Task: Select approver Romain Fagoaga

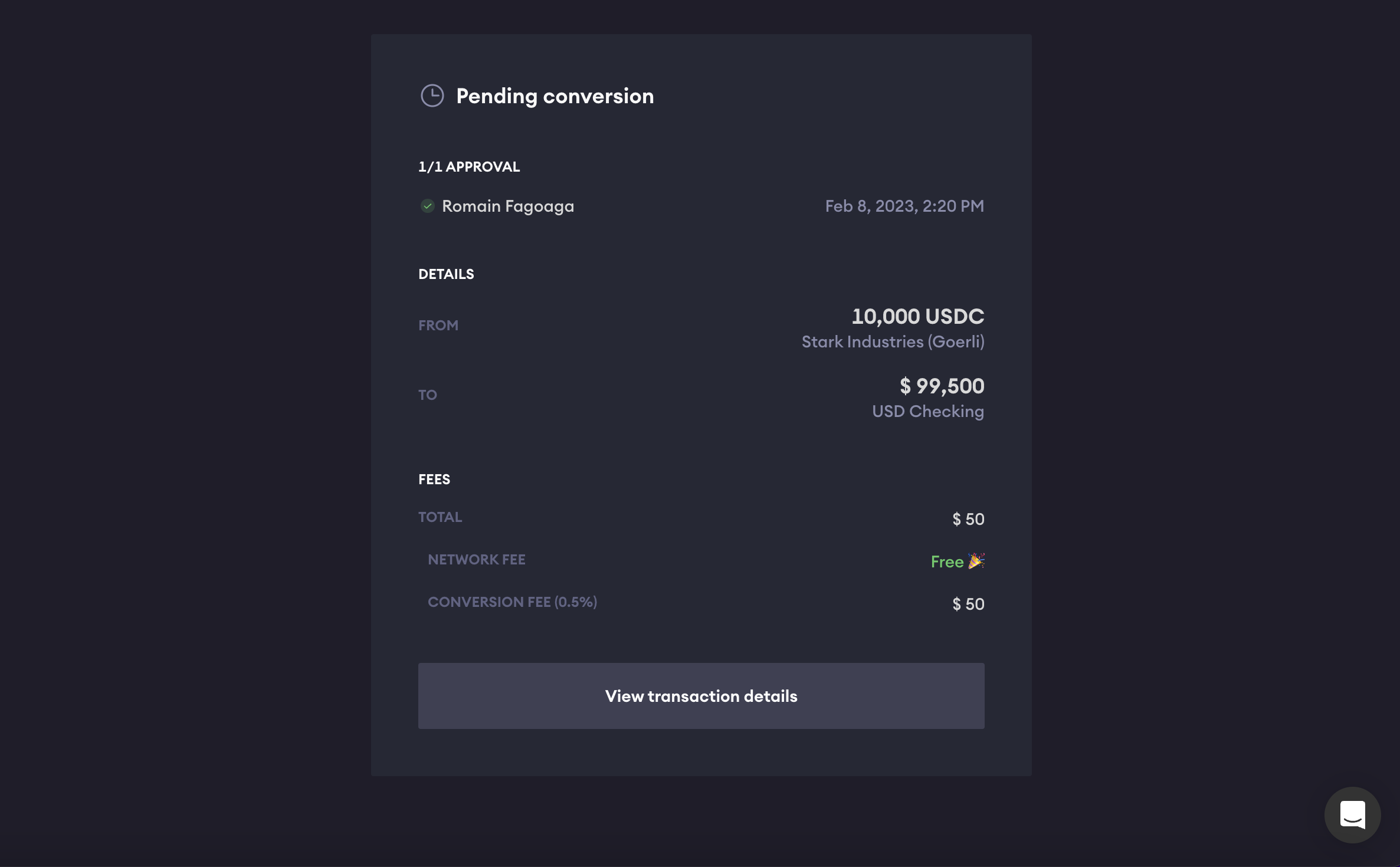Action: 507,206
